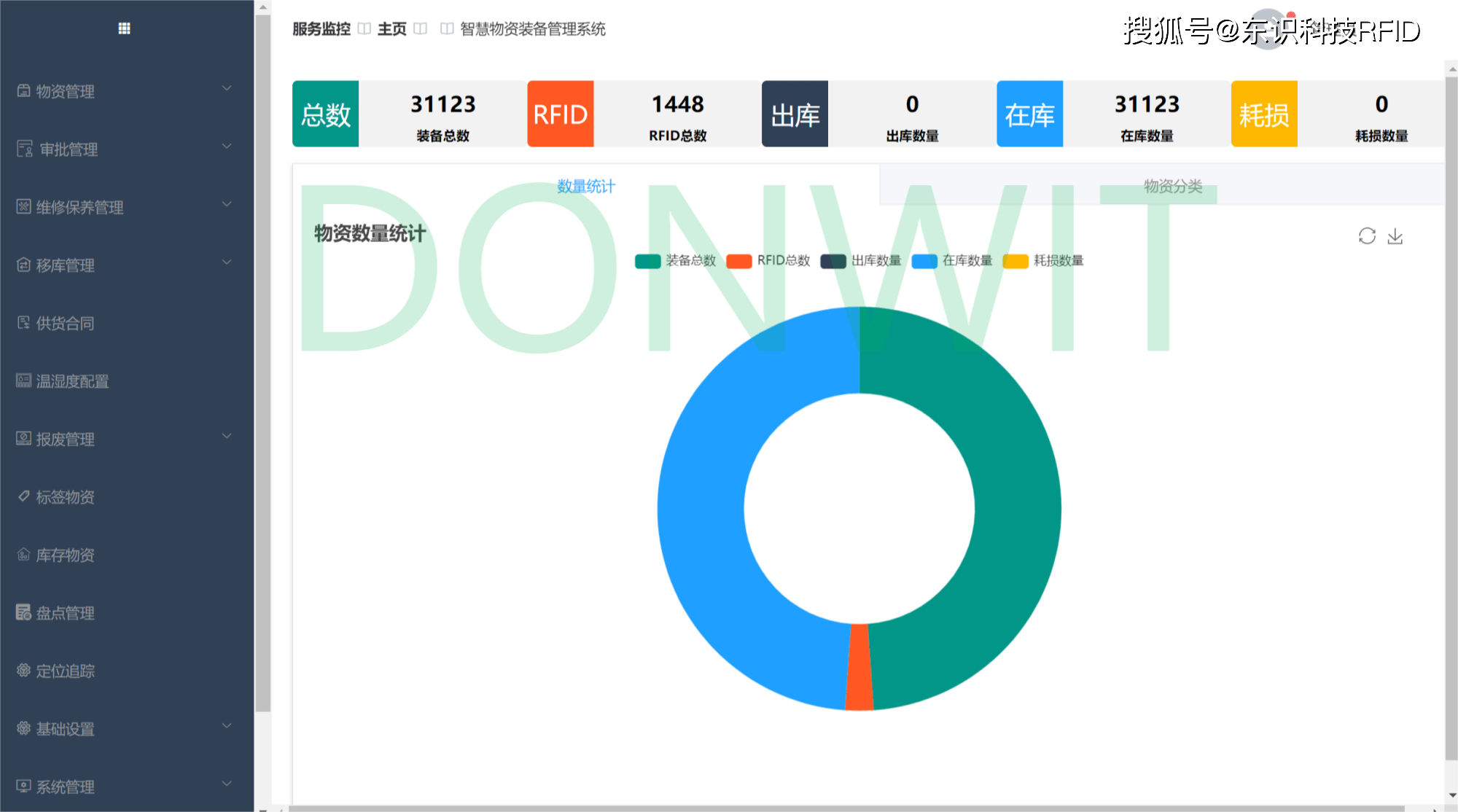Click 智慧物资装备管理系统 breadcrumb

(x=533, y=28)
